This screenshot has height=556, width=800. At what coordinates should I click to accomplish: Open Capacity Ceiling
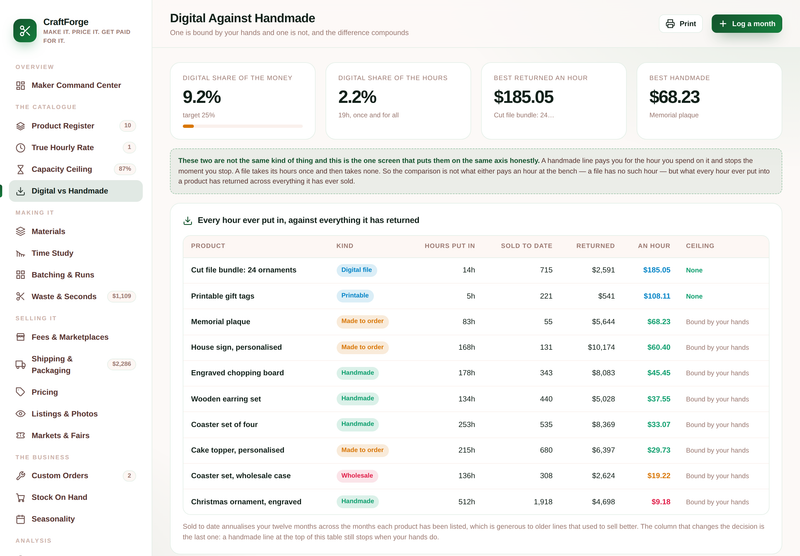(x=76, y=169)
